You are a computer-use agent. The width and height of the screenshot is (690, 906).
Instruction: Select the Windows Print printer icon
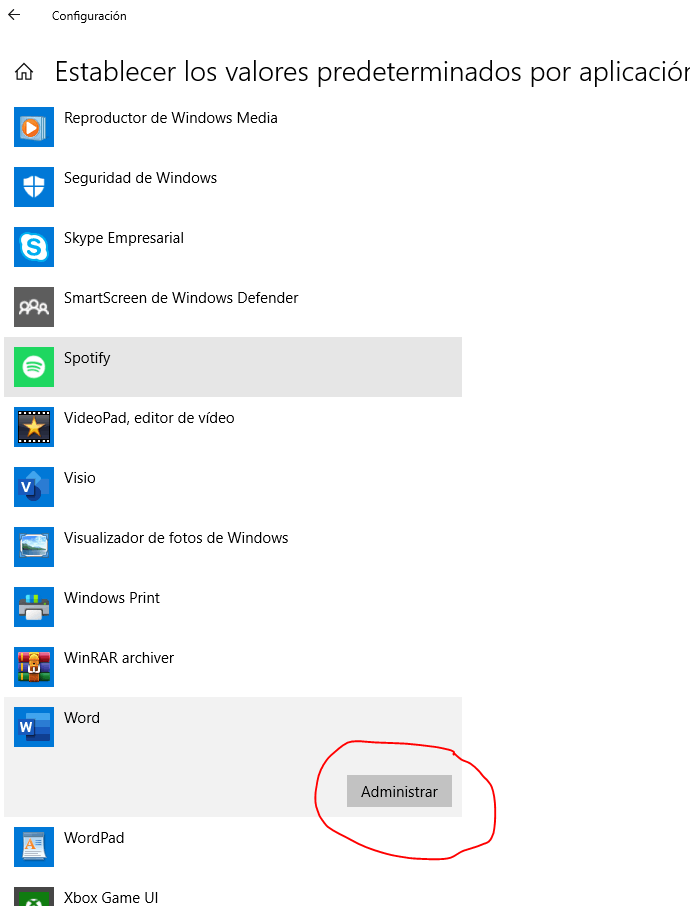click(x=34, y=607)
